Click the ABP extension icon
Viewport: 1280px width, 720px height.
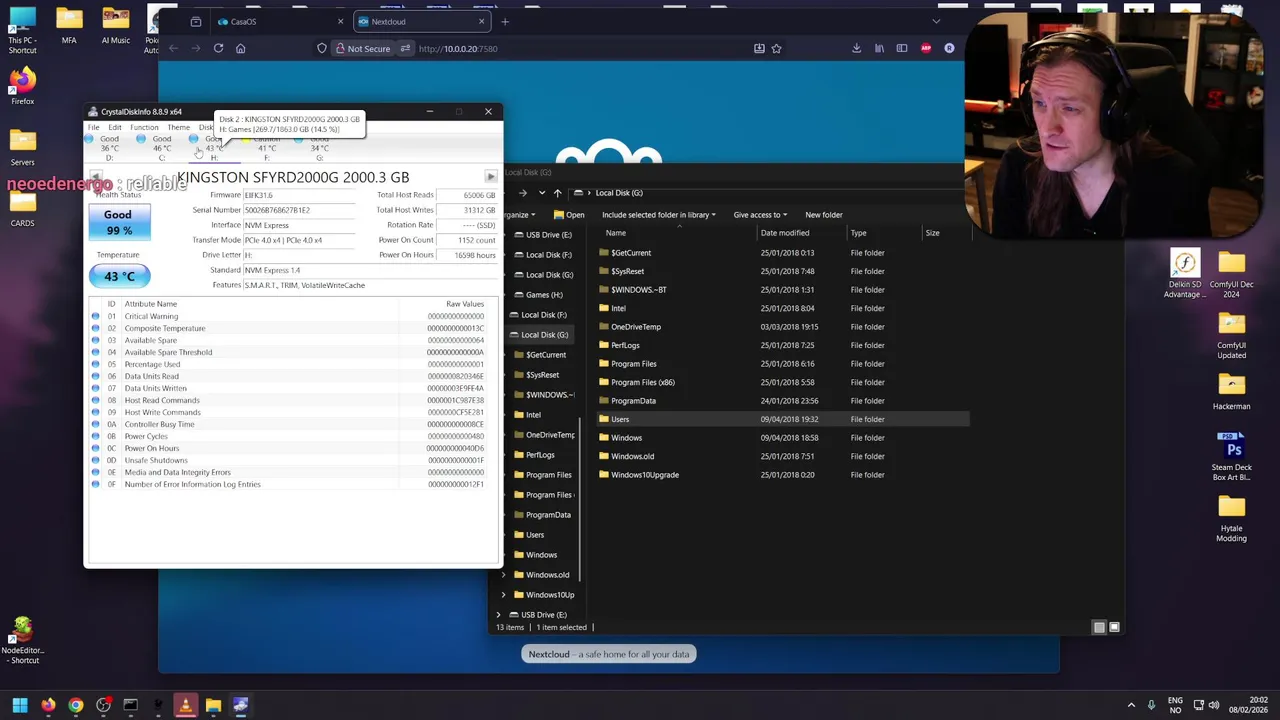[x=926, y=48]
